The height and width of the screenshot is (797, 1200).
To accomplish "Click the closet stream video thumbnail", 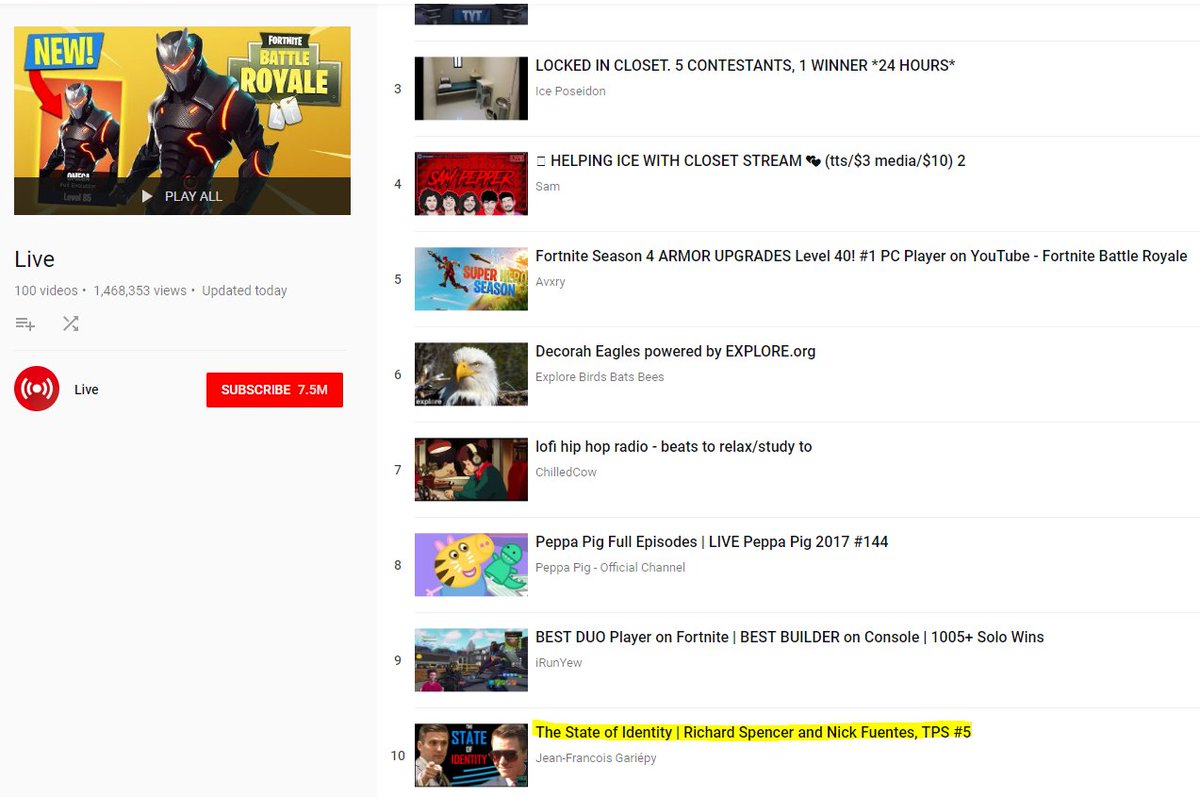I will pyautogui.click(x=471, y=89).
